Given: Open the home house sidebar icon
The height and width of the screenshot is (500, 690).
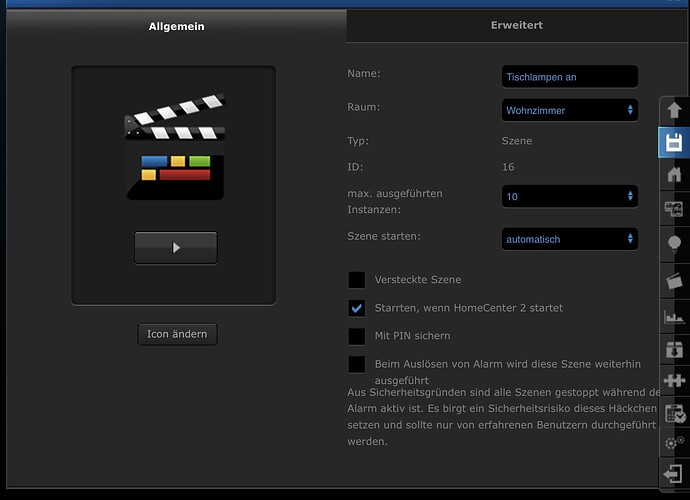Looking at the screenshot, I should point(674,174).
